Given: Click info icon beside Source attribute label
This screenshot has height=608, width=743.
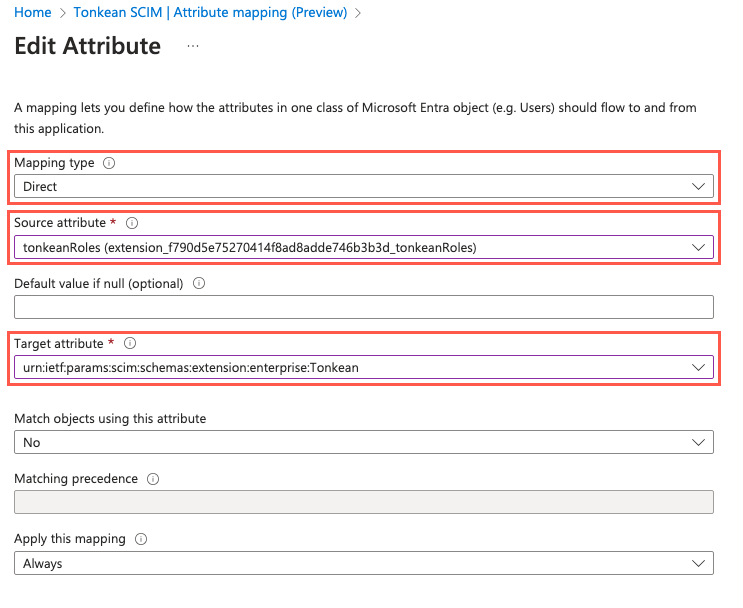Looking at the screenshot, I should [132, 223].
